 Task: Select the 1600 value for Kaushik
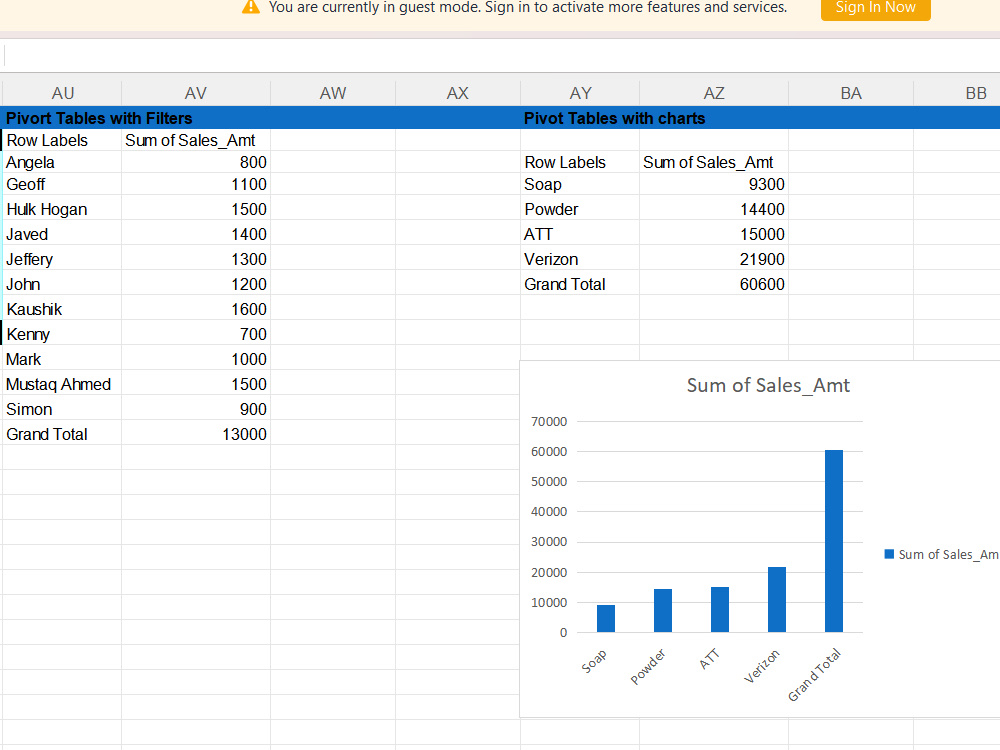coord(196,309)
